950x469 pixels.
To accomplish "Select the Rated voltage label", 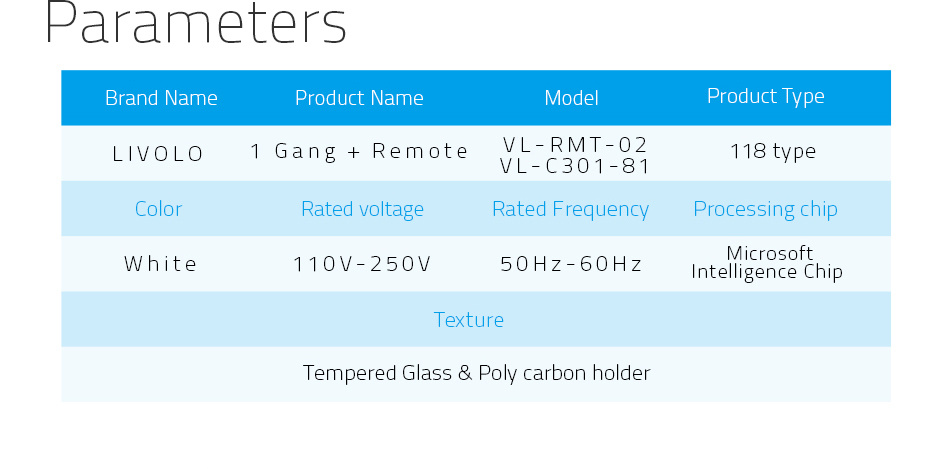I will (x=362, y=209).
